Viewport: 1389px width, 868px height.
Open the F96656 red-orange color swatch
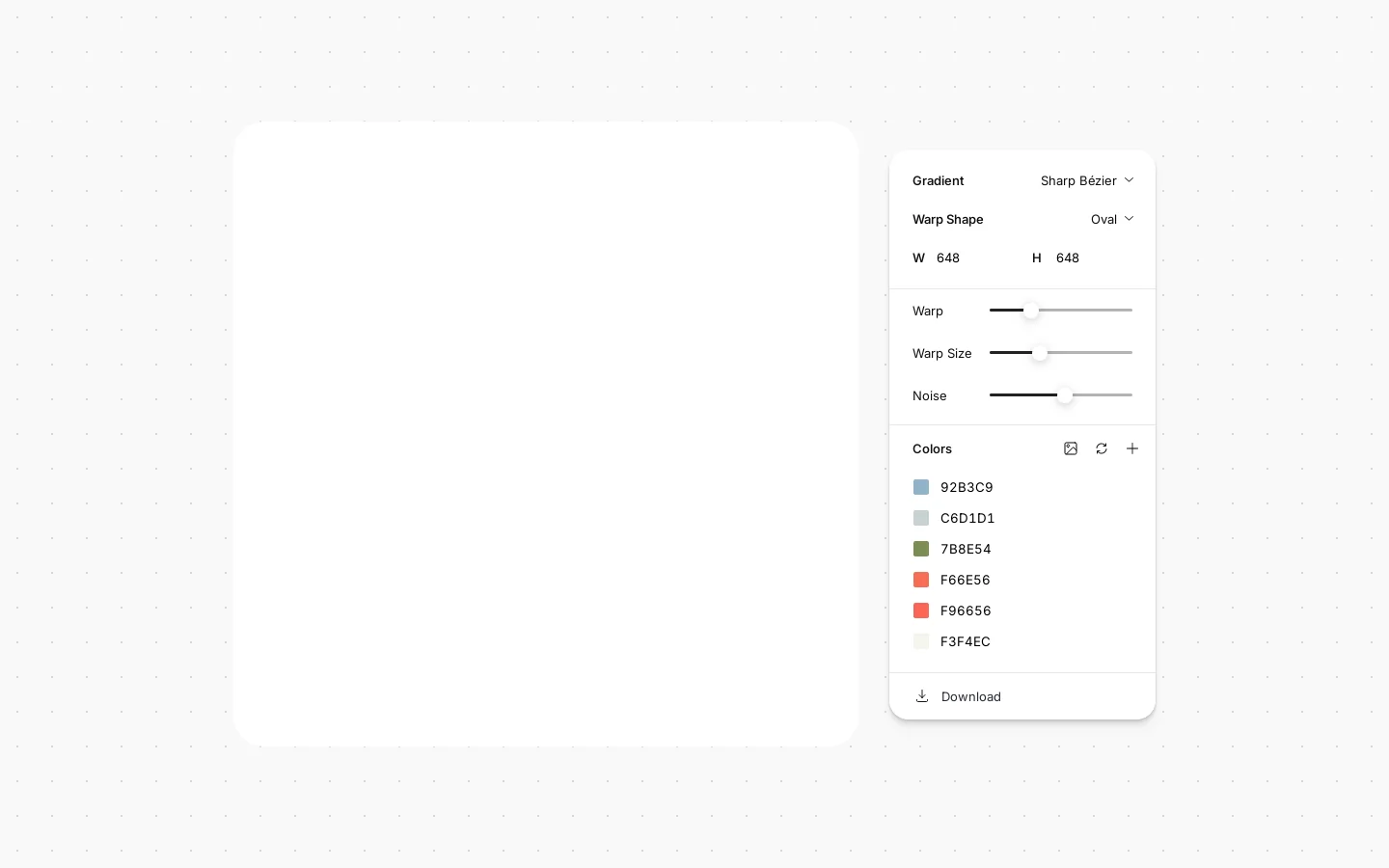921,610
